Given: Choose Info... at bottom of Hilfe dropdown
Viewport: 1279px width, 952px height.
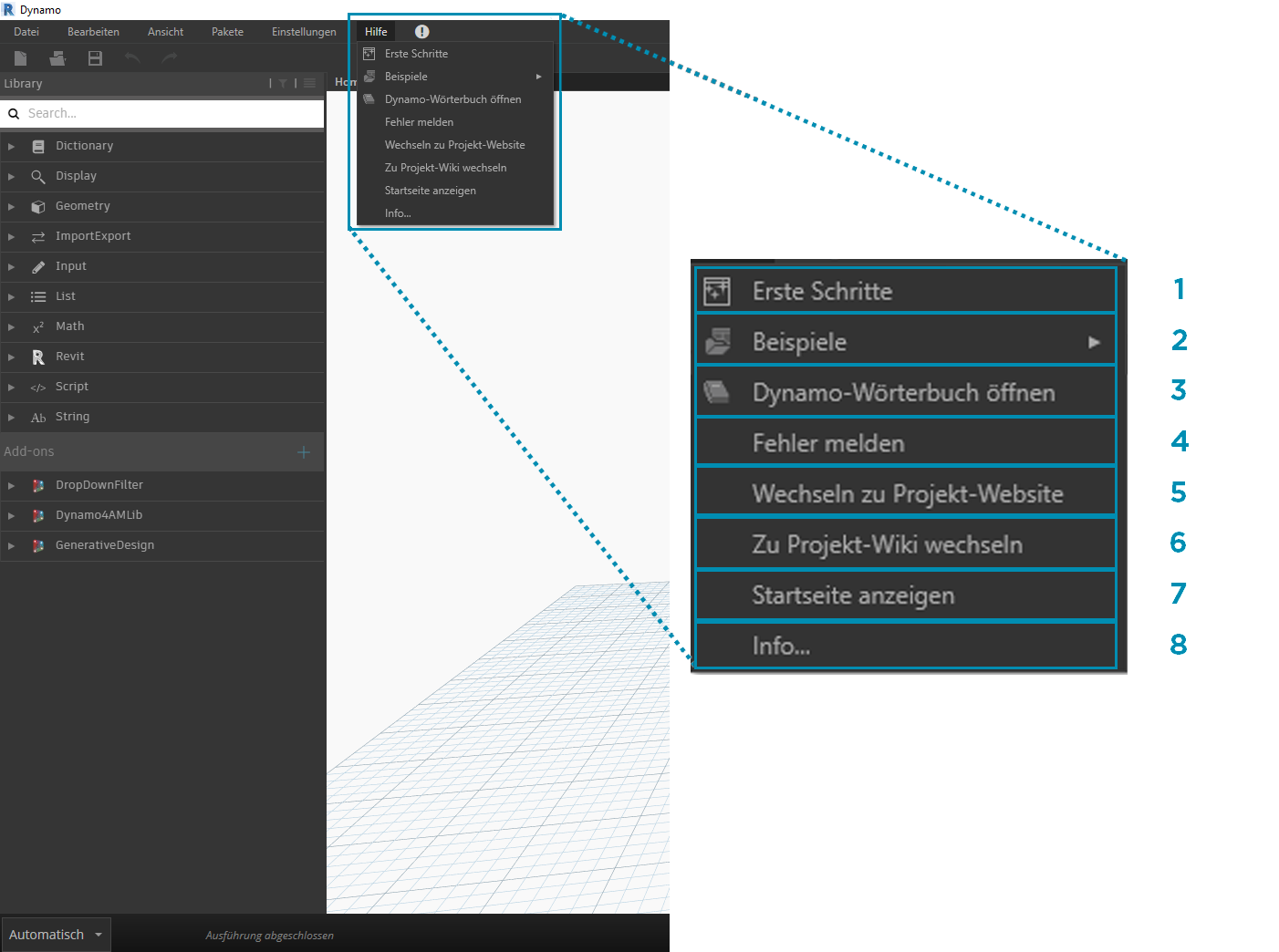Looking at the screenshot, I should [455, 213].
